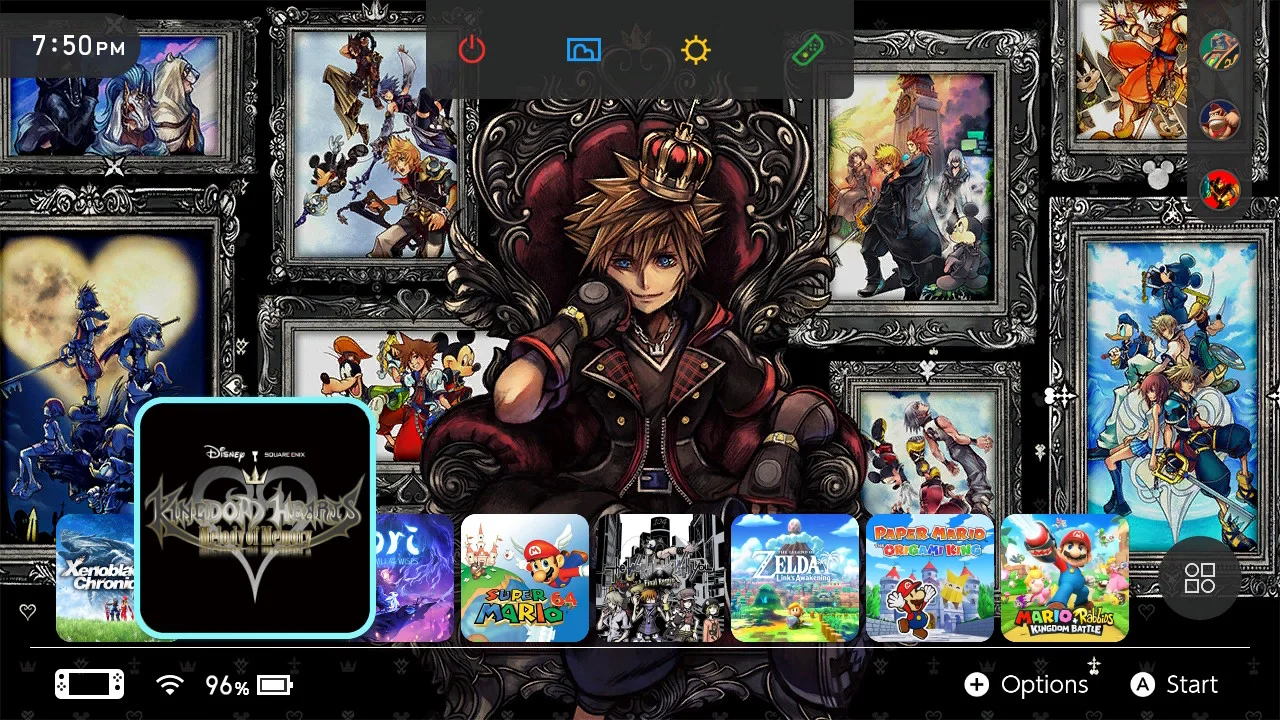The image size is (1280, 720).
Task: Launch Kingdom Hearts Melody of Memory
Action: pos(255,518)
